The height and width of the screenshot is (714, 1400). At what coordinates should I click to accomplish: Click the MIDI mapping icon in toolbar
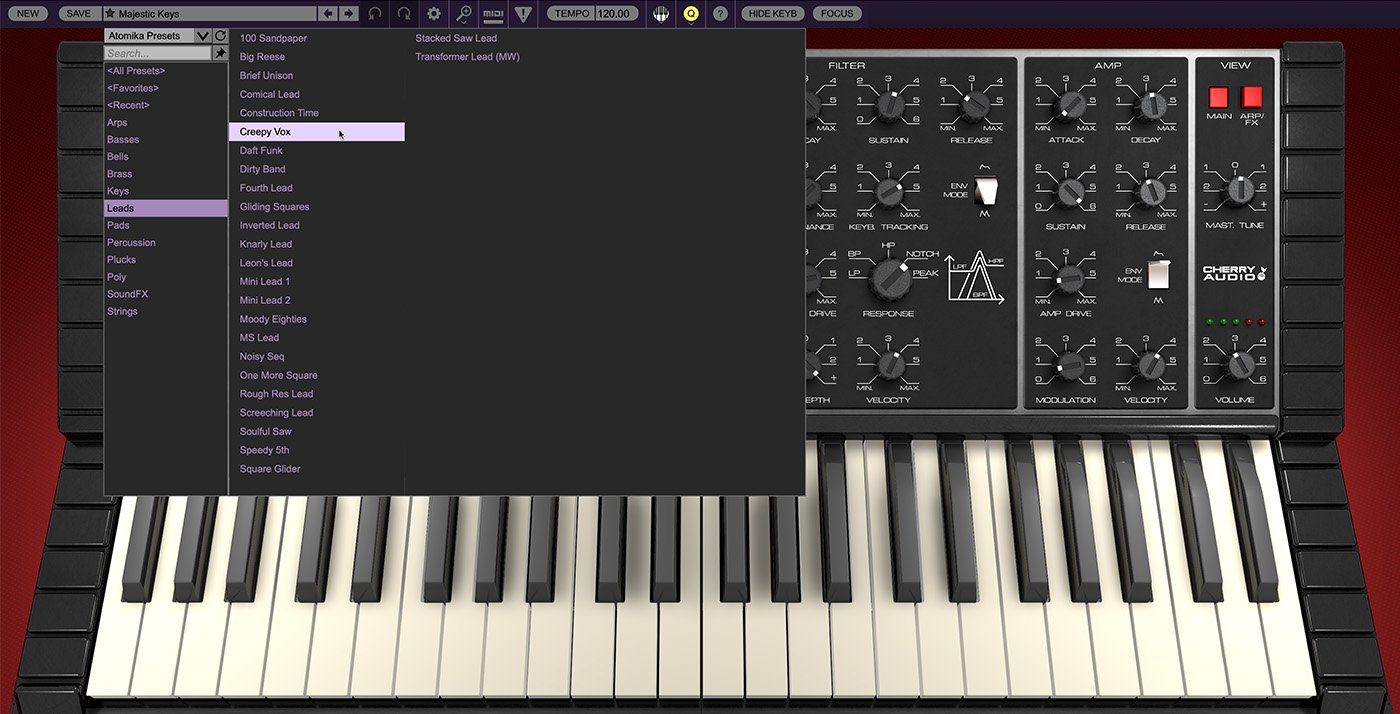pyautogui.click(x=492, y=13)
